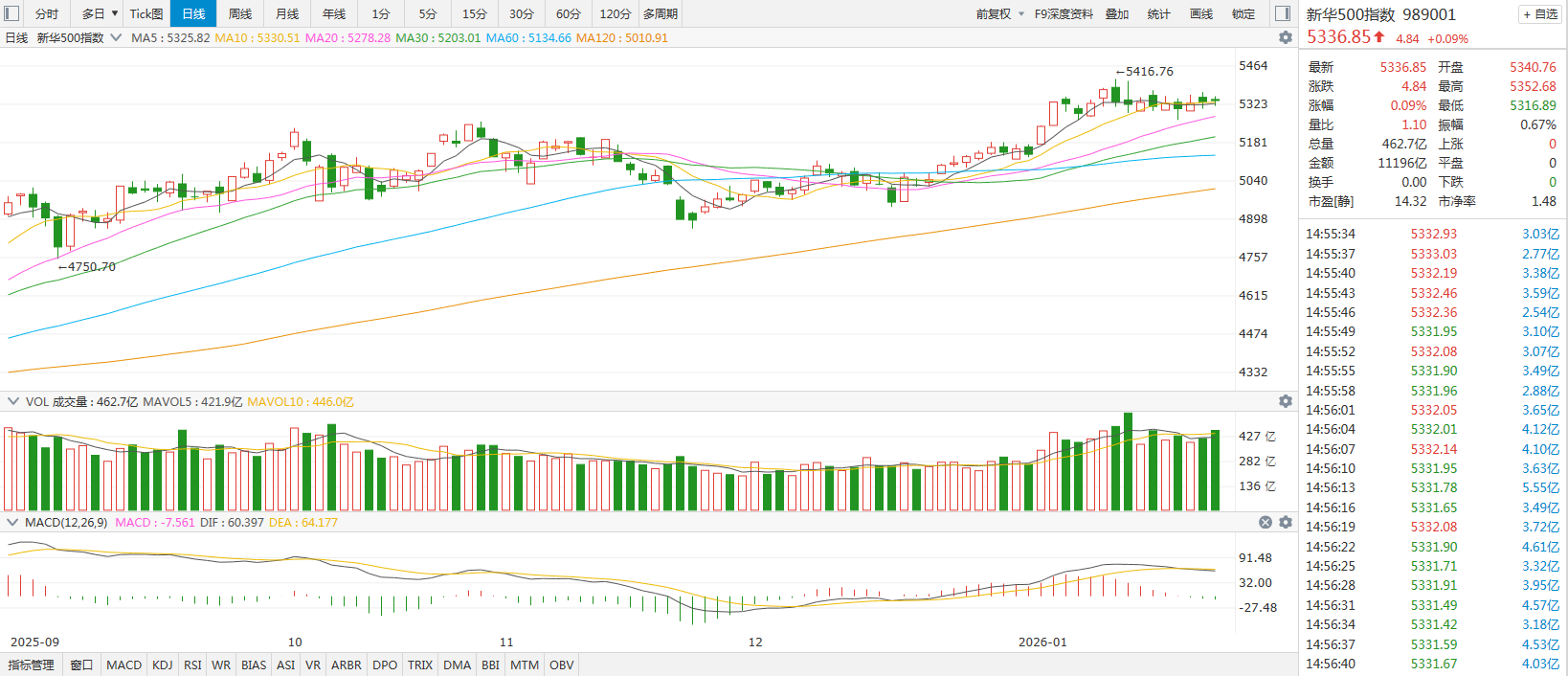
Task: Open MACD indicator settings gear
Action: click(1286, 522)
